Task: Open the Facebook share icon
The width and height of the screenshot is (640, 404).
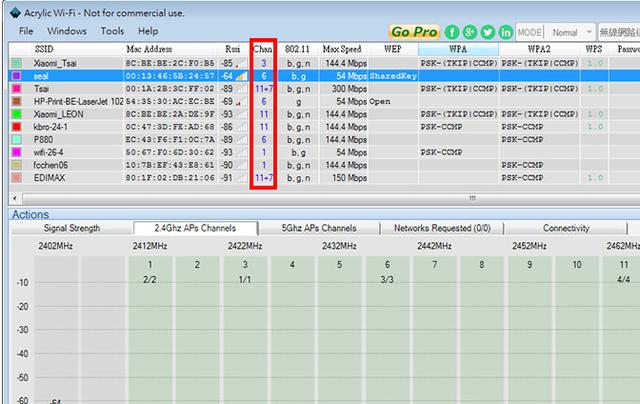Action: pyautogui.click(x=453, y=32)
